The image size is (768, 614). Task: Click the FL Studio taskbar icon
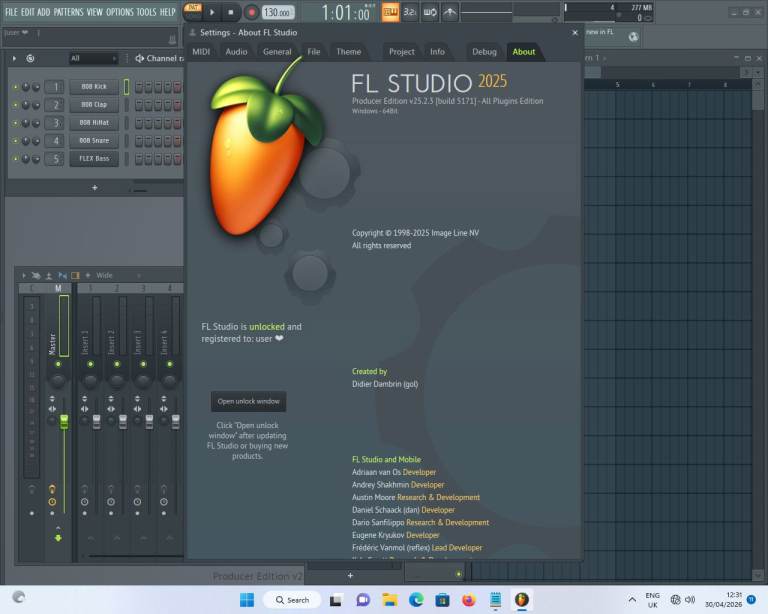[x=521, y=599]
